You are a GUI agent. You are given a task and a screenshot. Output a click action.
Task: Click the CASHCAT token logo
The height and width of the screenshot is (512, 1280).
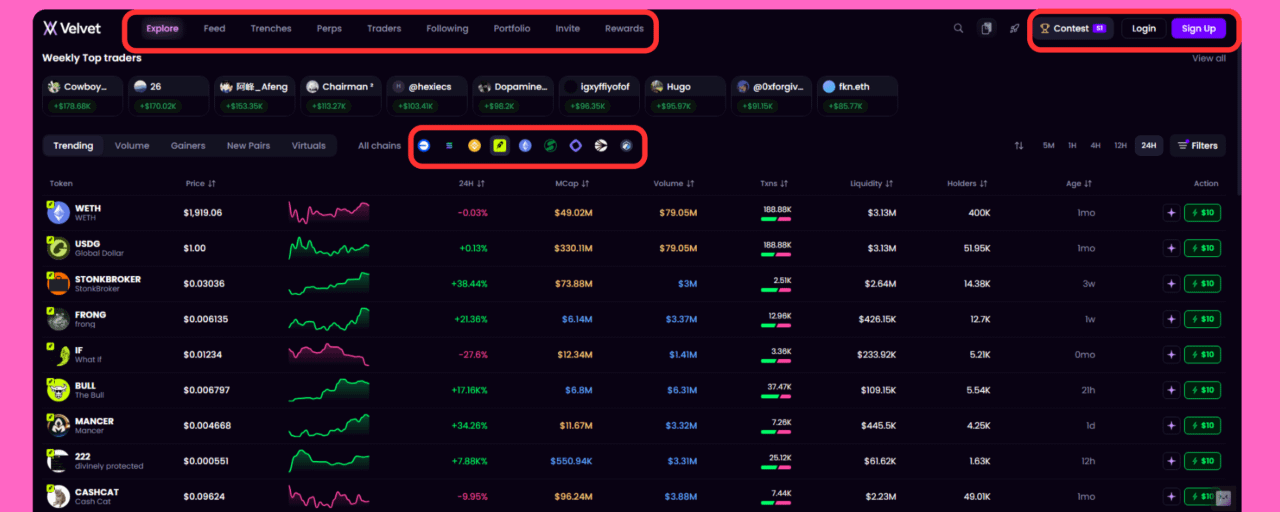(x=58, y=496)
